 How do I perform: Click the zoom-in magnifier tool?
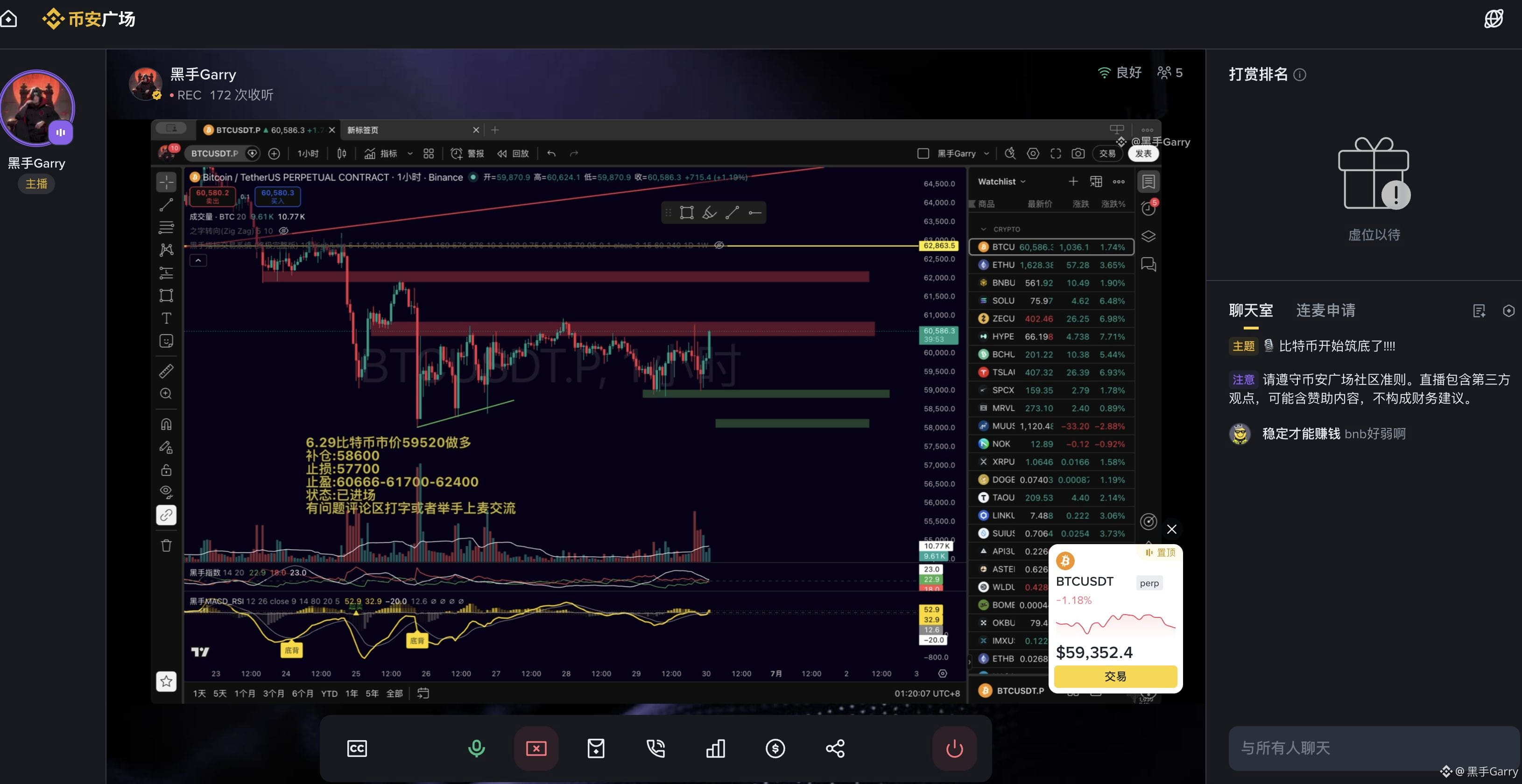click(x=166, y=394)
